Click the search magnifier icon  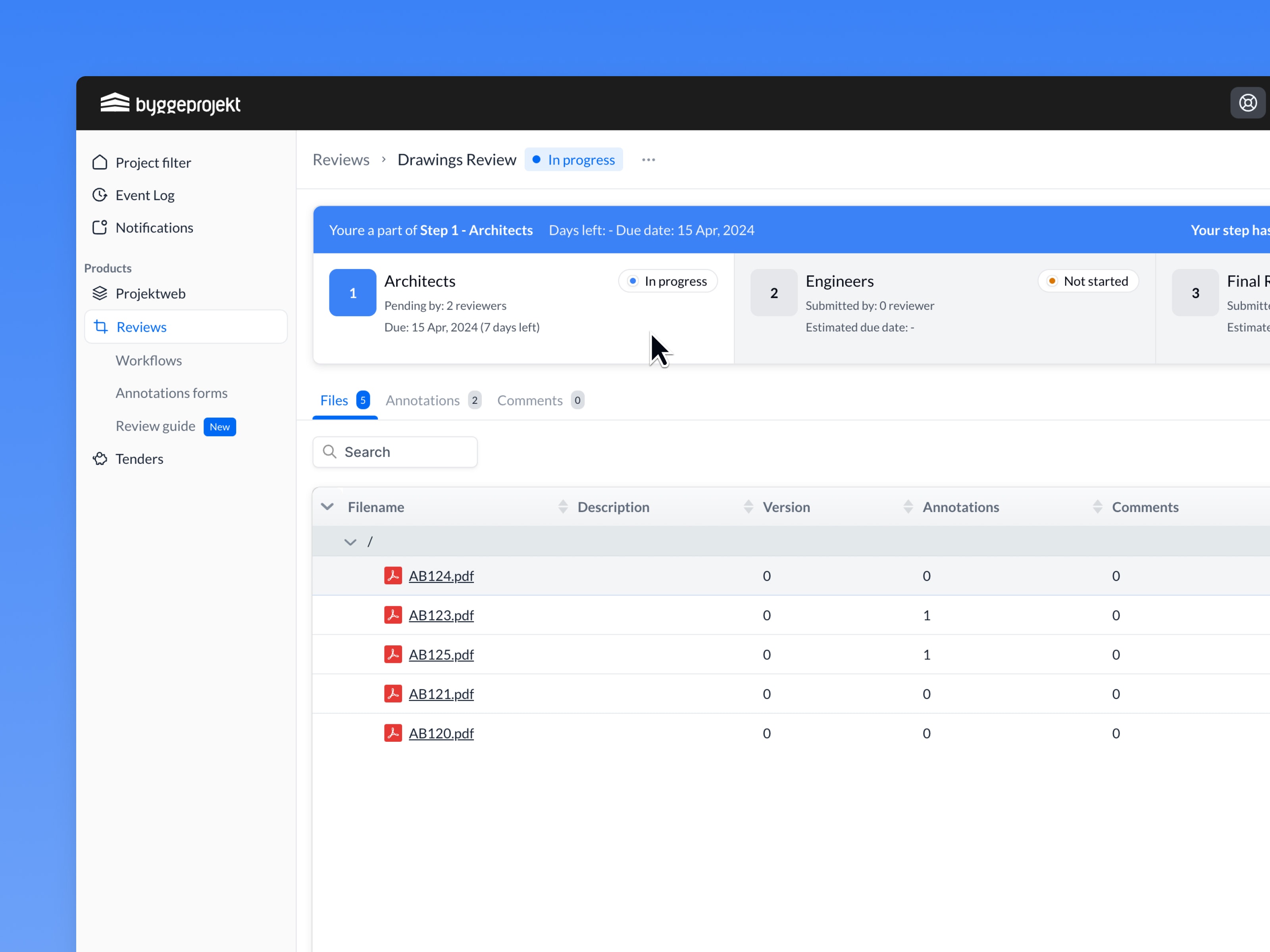click(330, 452)
